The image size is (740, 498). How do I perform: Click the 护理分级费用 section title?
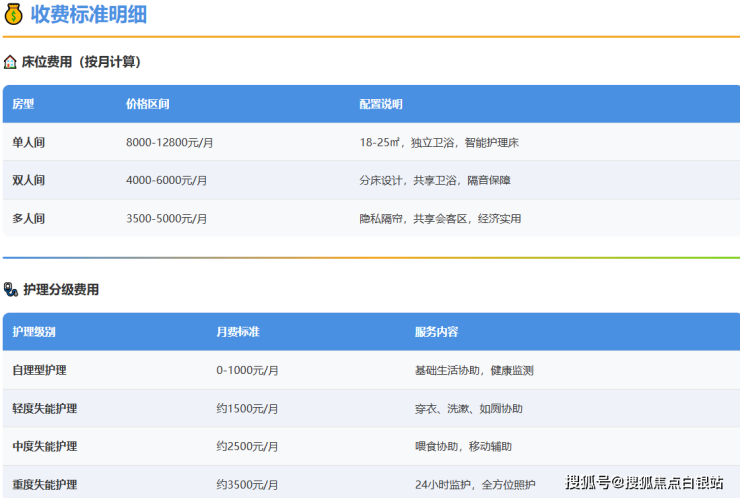61,289
